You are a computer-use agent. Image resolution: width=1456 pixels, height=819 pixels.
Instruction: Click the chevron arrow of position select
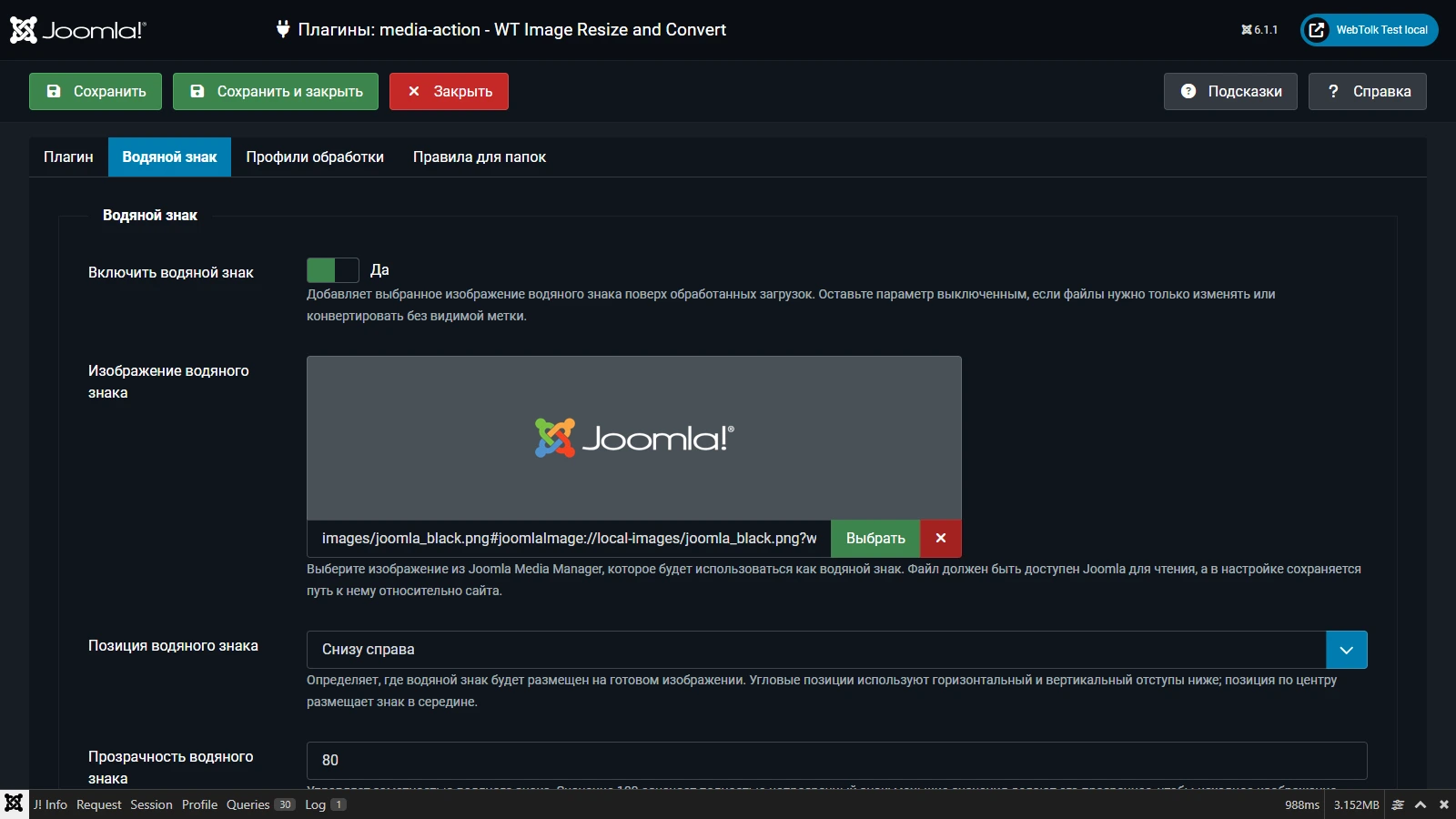[1347, 650]
